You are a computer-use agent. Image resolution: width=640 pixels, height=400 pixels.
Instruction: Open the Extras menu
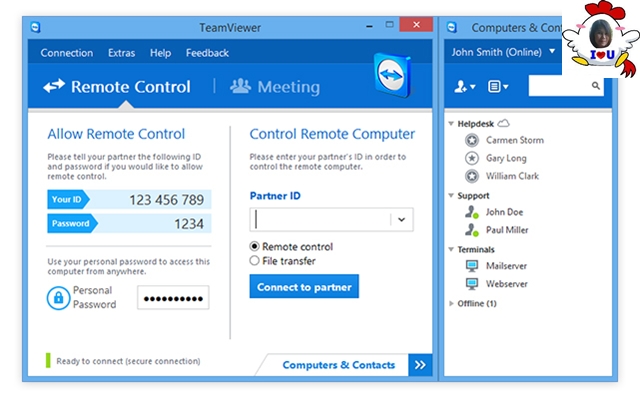pyautogui.click(x=121, y=53)
